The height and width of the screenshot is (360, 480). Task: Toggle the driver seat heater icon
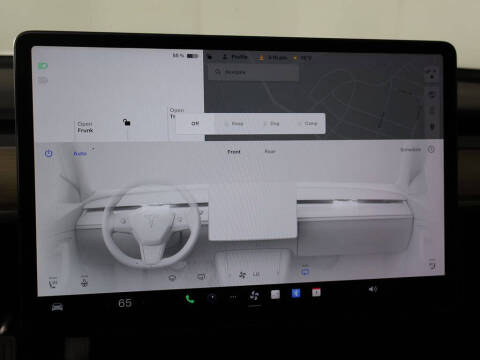[x=53, y=283]
